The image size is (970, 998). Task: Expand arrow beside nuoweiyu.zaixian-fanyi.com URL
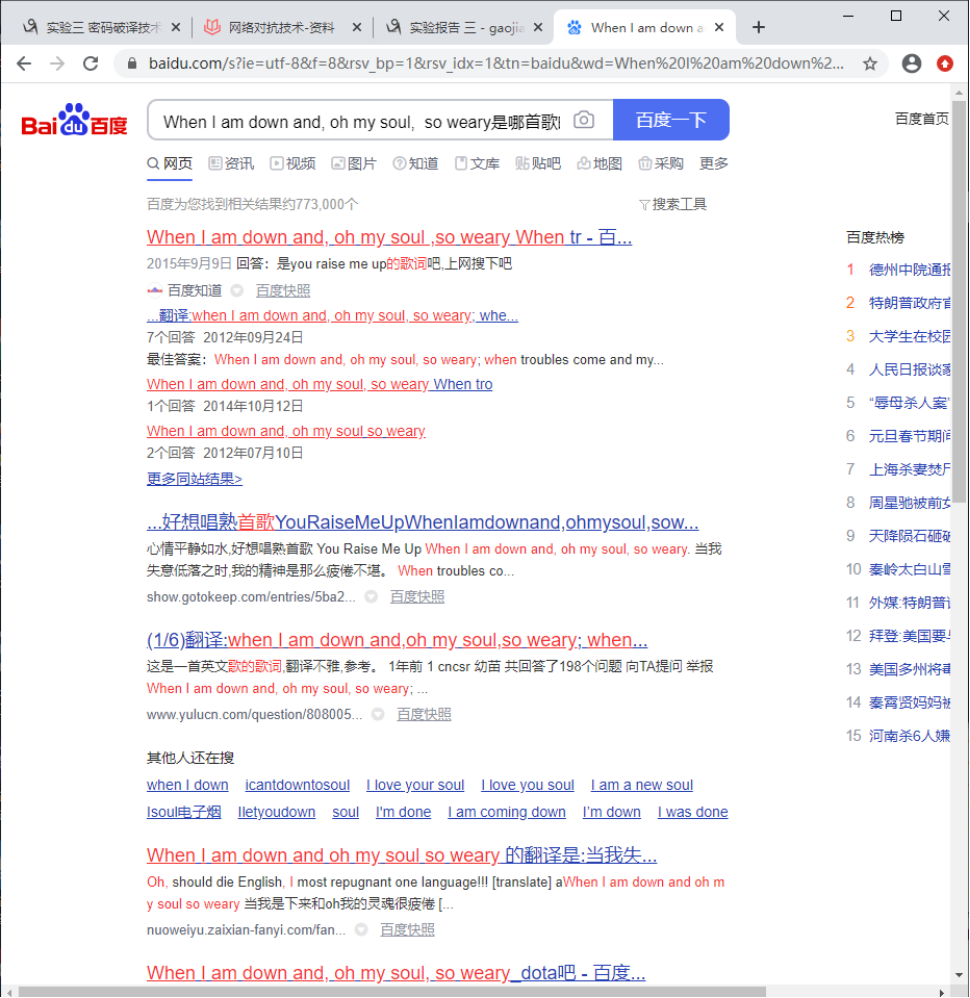(x=362, y=930)
